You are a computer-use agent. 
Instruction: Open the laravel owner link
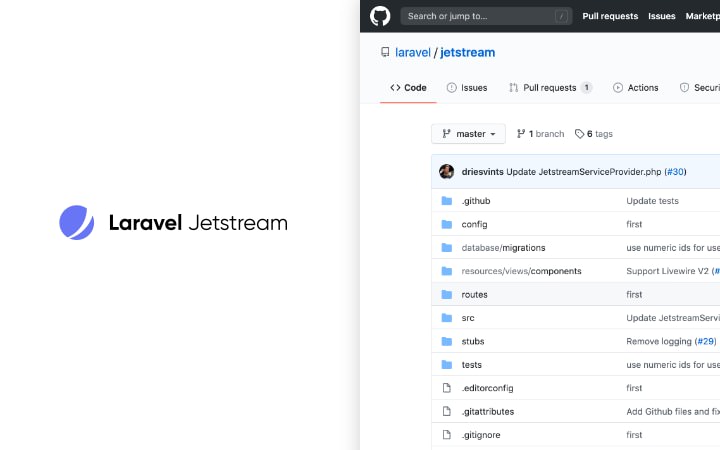(x=413, y=52)
